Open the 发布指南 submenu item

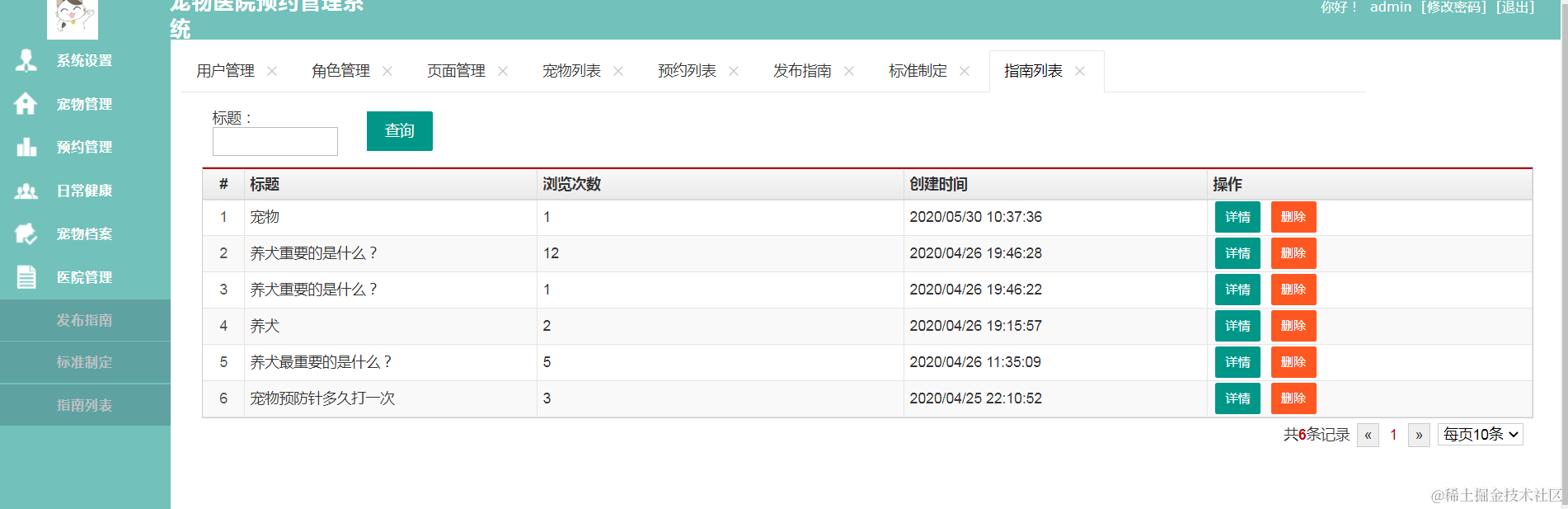[85, 320]
